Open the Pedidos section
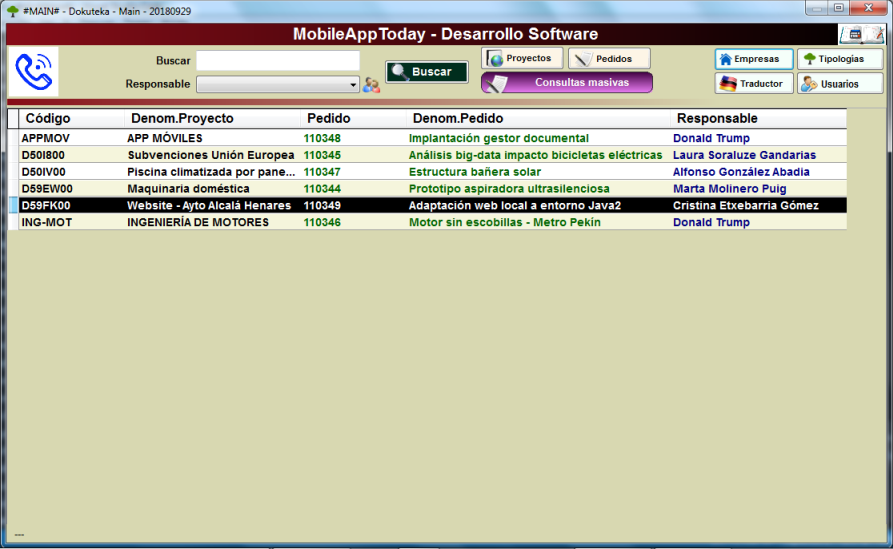 (609, 58)
